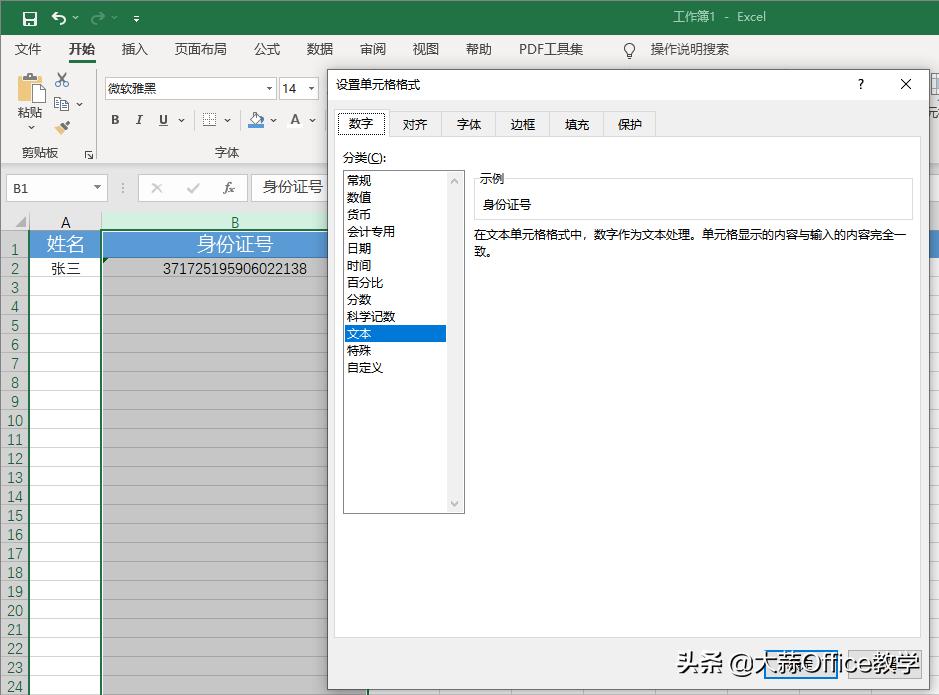The width and height of the screenshot is (939, 695).
Task: Toggle underline formatting
Action: pos(162,119)
